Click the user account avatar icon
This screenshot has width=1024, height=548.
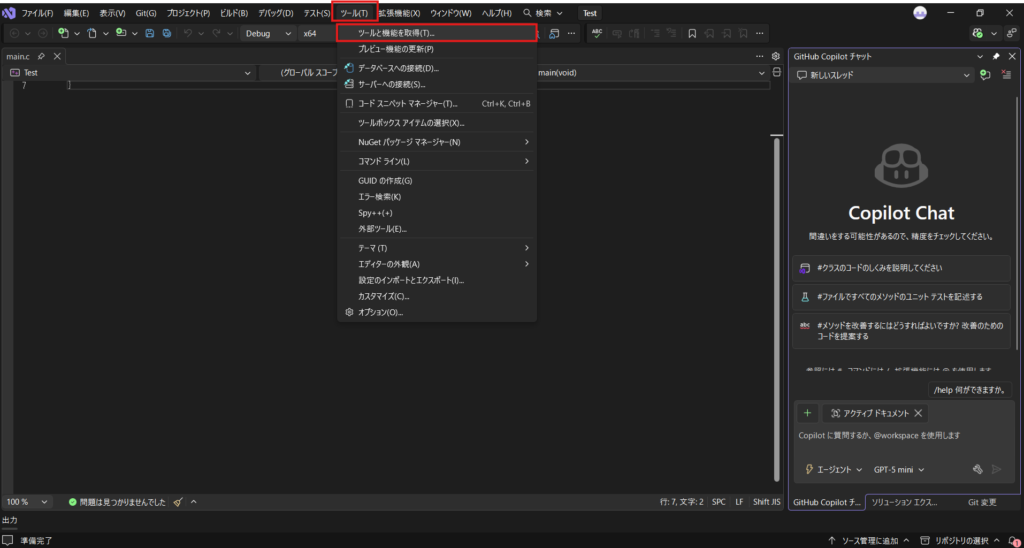[920, 13]
